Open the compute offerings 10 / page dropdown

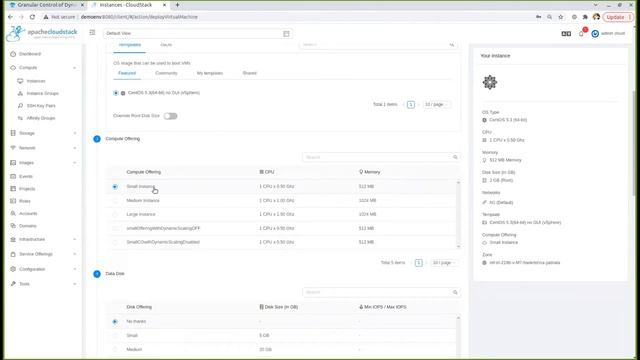click(x=444, y=263)
